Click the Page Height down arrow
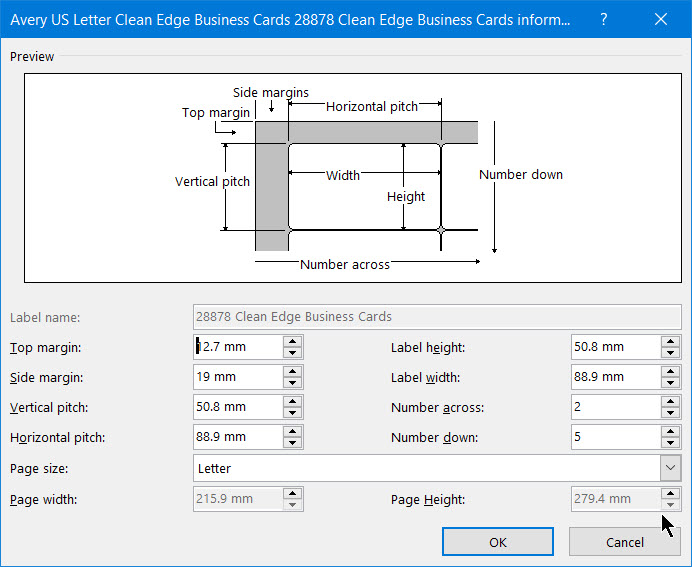692x567 pixels. (670, 504)
